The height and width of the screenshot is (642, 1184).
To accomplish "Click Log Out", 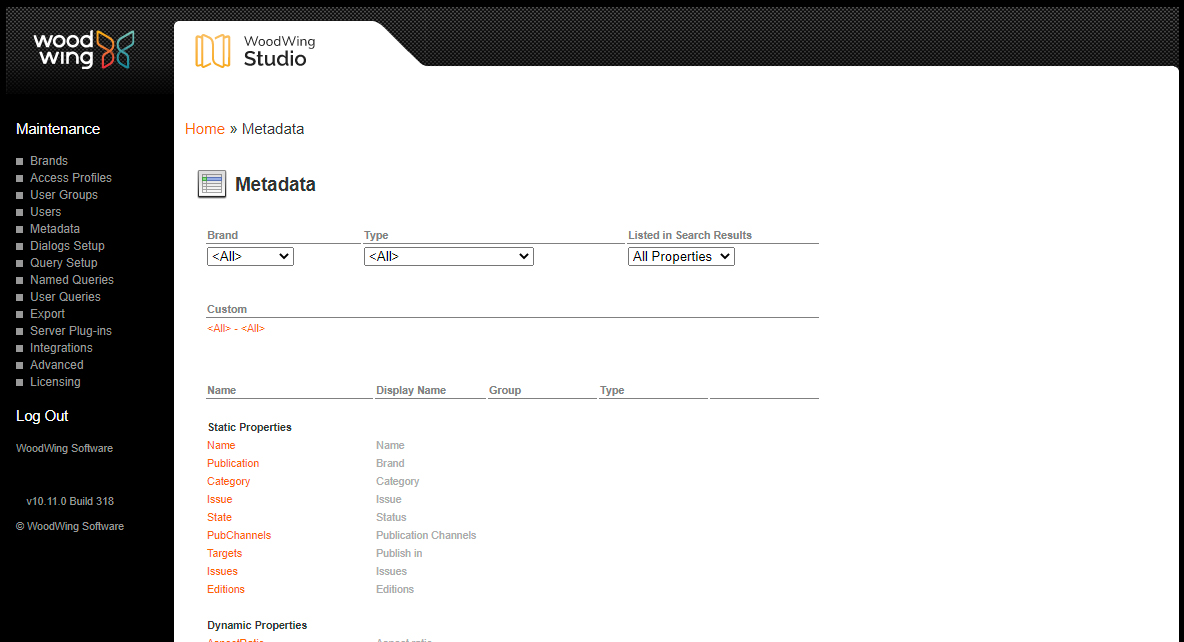I will pos(41,415).
